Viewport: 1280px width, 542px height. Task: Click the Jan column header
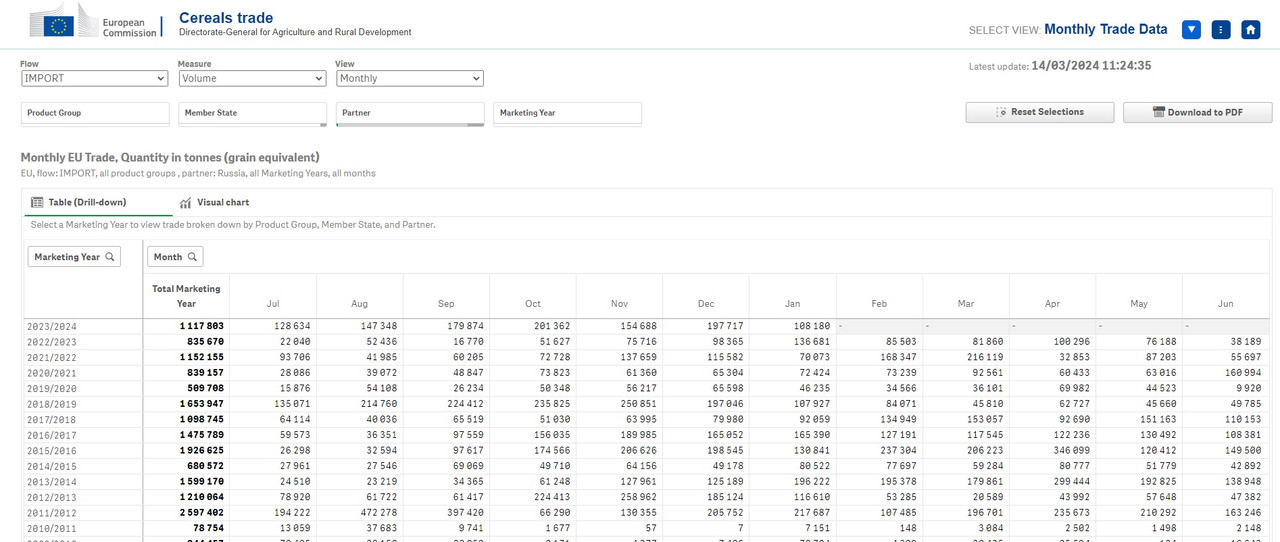pos(792,303)
